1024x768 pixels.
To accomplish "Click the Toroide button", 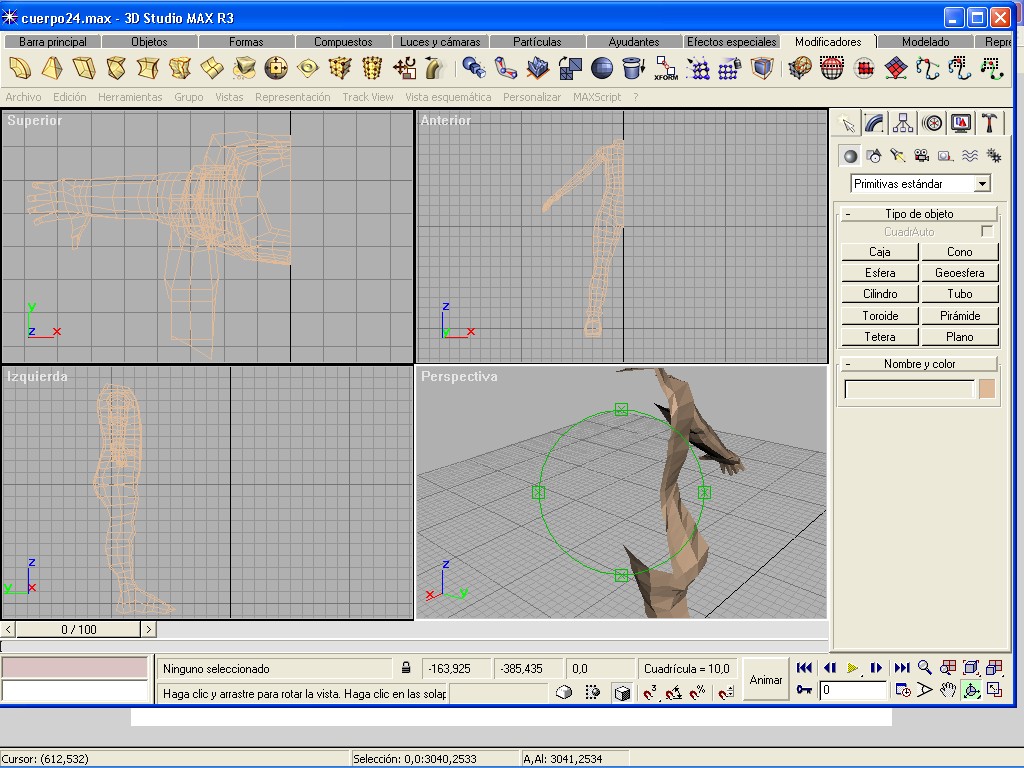I will pos(880,316).
